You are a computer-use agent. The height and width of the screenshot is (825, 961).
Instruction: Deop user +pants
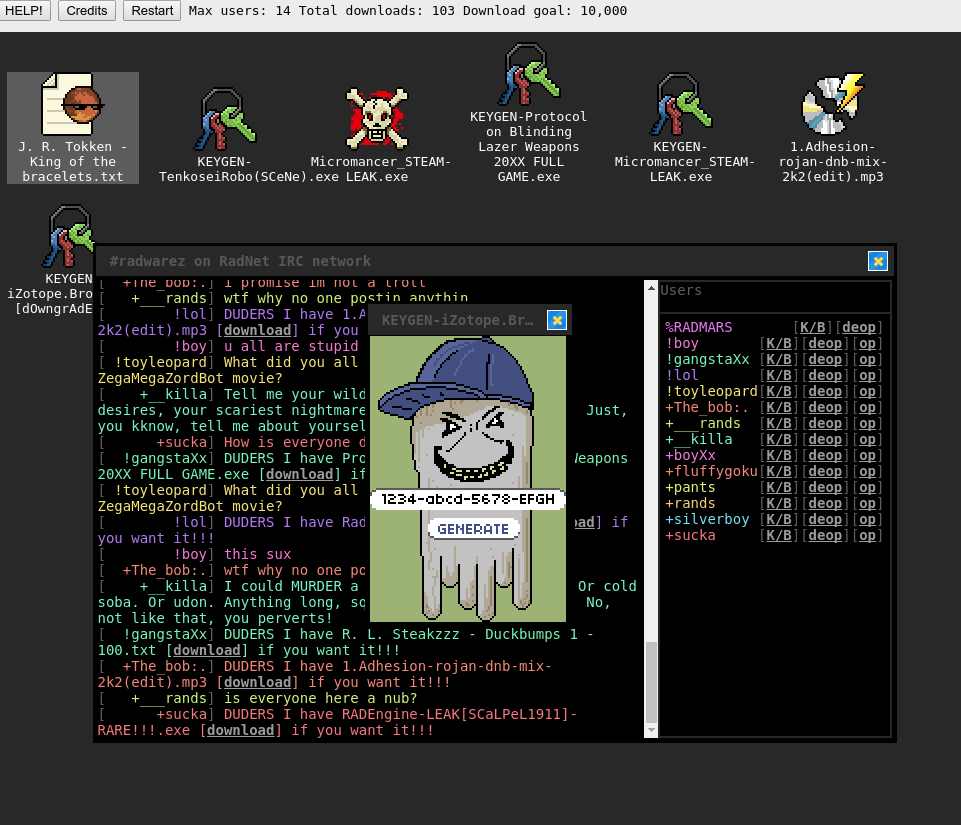click(x=825, y=487)
